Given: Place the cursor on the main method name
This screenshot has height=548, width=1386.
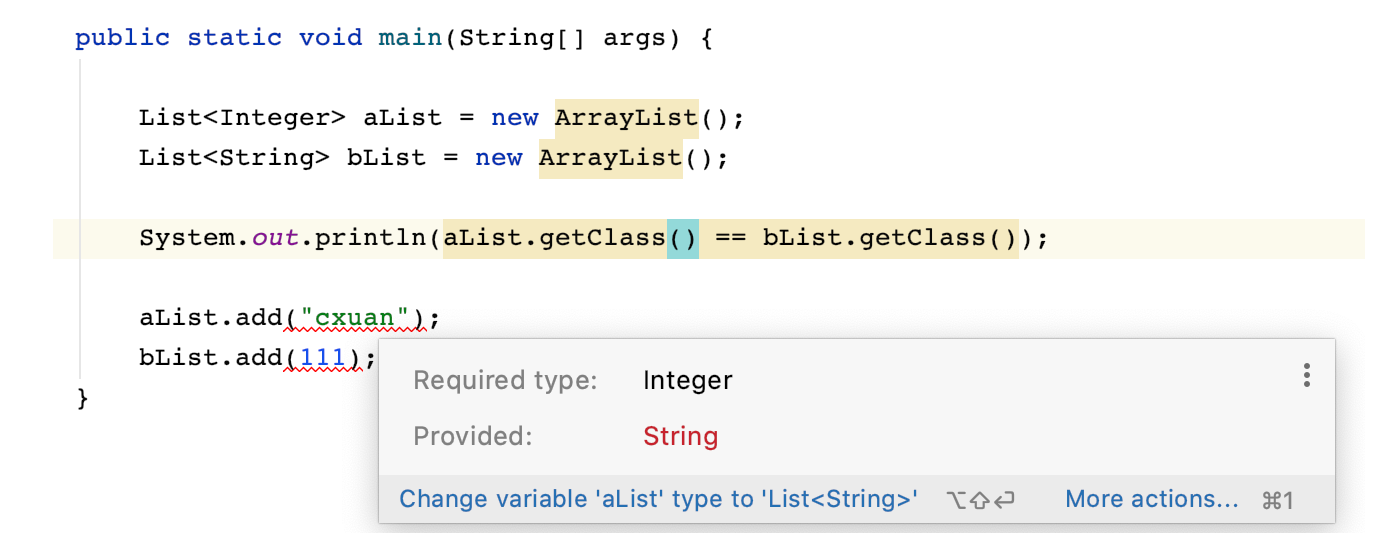Looking at the screenshot, I should [410, 38].
